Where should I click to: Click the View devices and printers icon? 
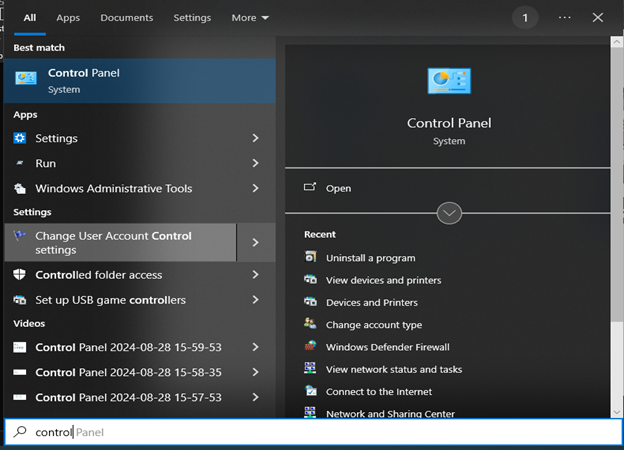(310, 279)
